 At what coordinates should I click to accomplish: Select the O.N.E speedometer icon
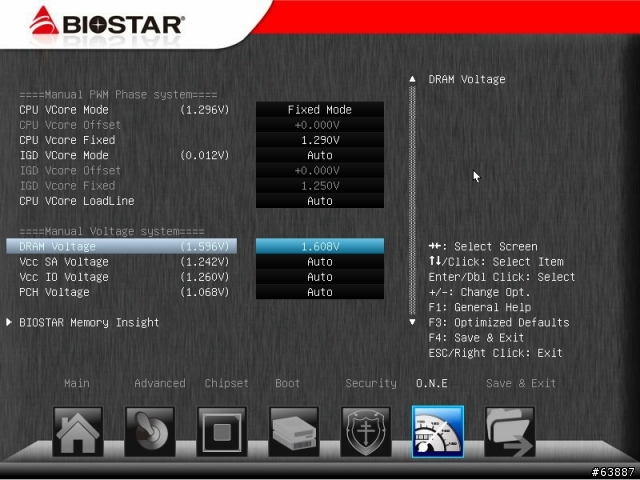(438, 431)
